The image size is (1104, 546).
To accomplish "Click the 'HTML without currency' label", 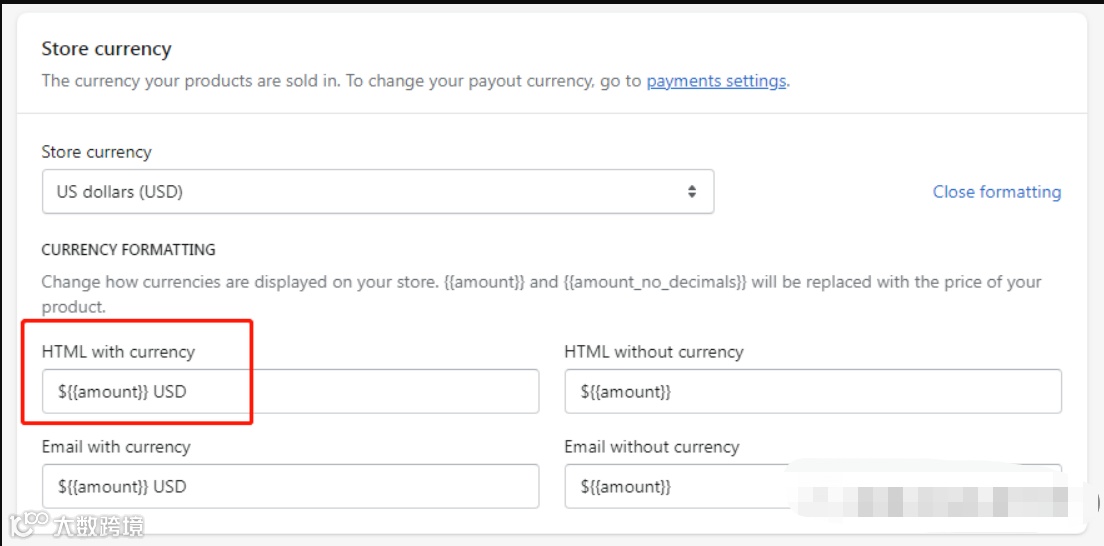I will [x=653, y=351].
